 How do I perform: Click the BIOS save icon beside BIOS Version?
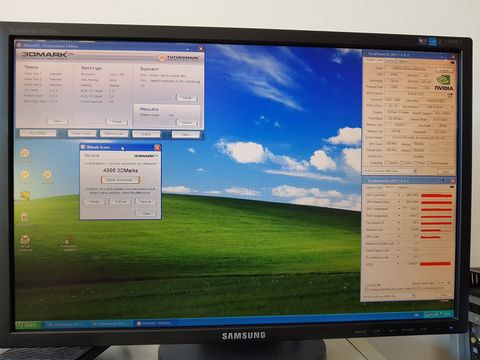[451, 95]
